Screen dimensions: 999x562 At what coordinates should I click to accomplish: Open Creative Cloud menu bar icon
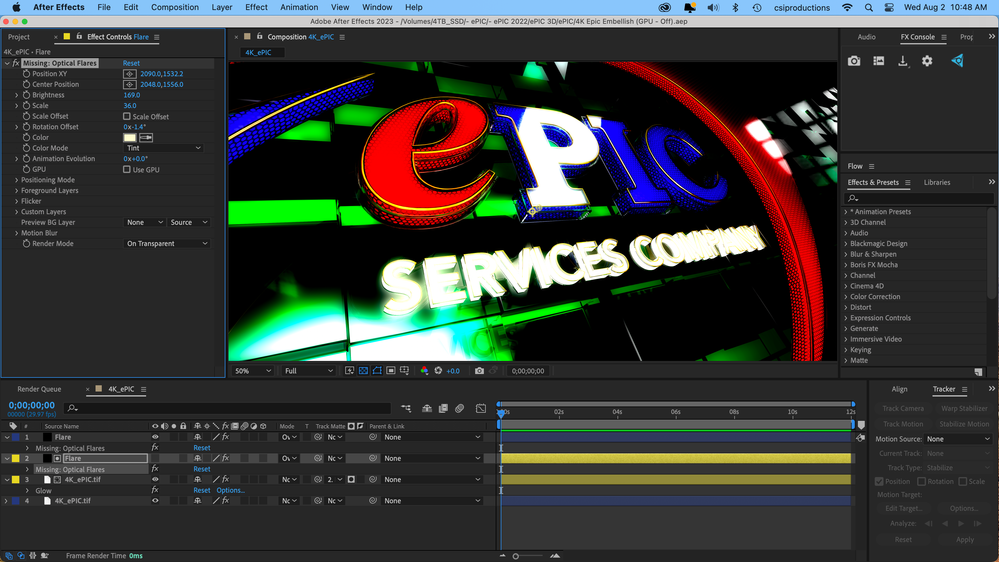point(665,8)
